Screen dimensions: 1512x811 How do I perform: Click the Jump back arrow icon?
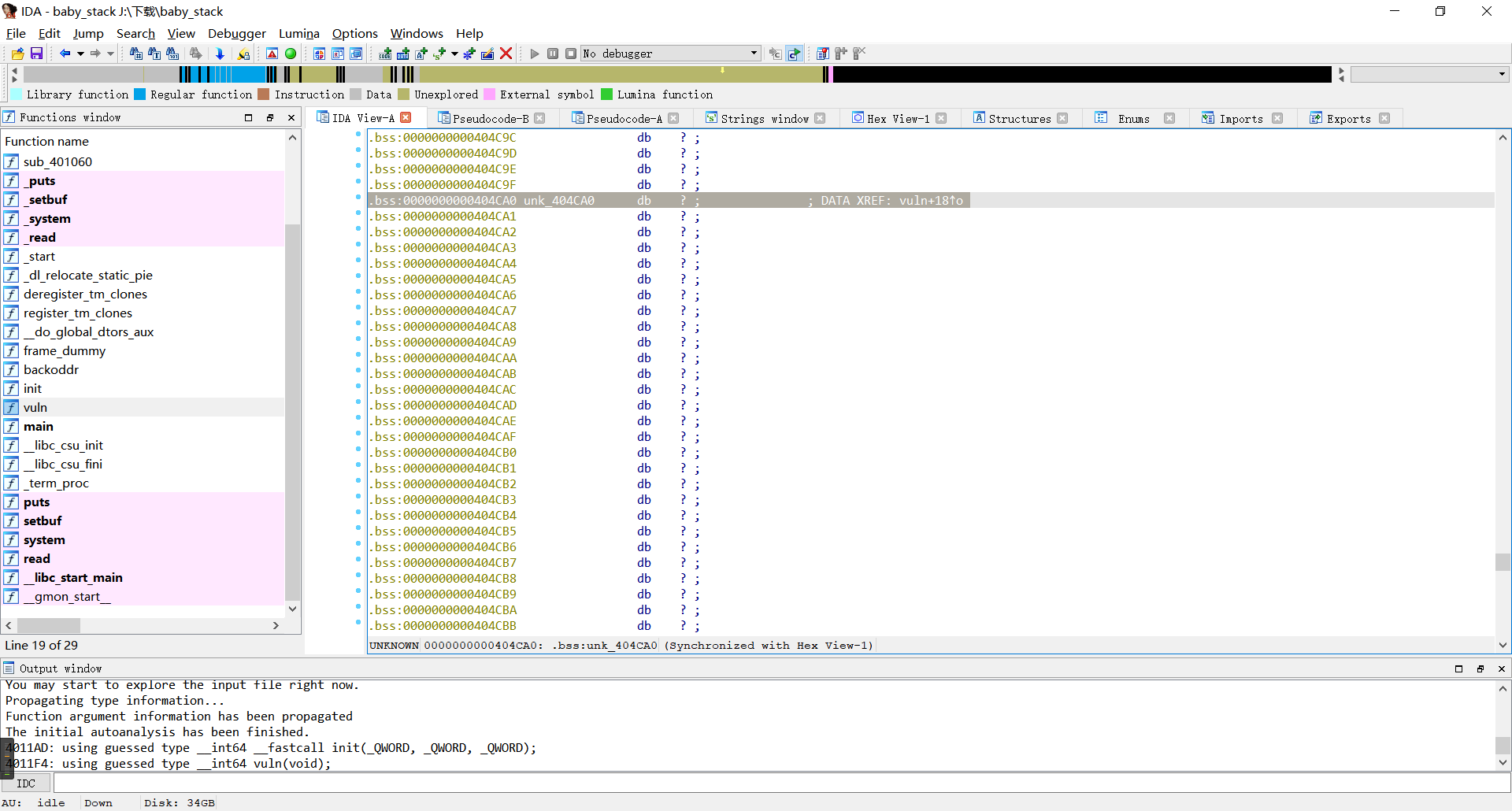(x=65, y=54)
